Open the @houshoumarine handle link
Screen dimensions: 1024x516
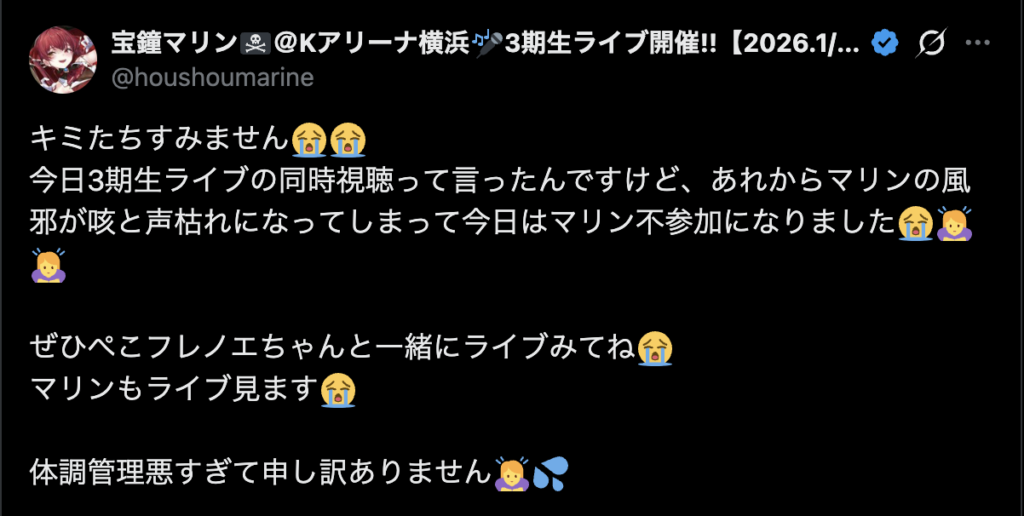[213, 78]
